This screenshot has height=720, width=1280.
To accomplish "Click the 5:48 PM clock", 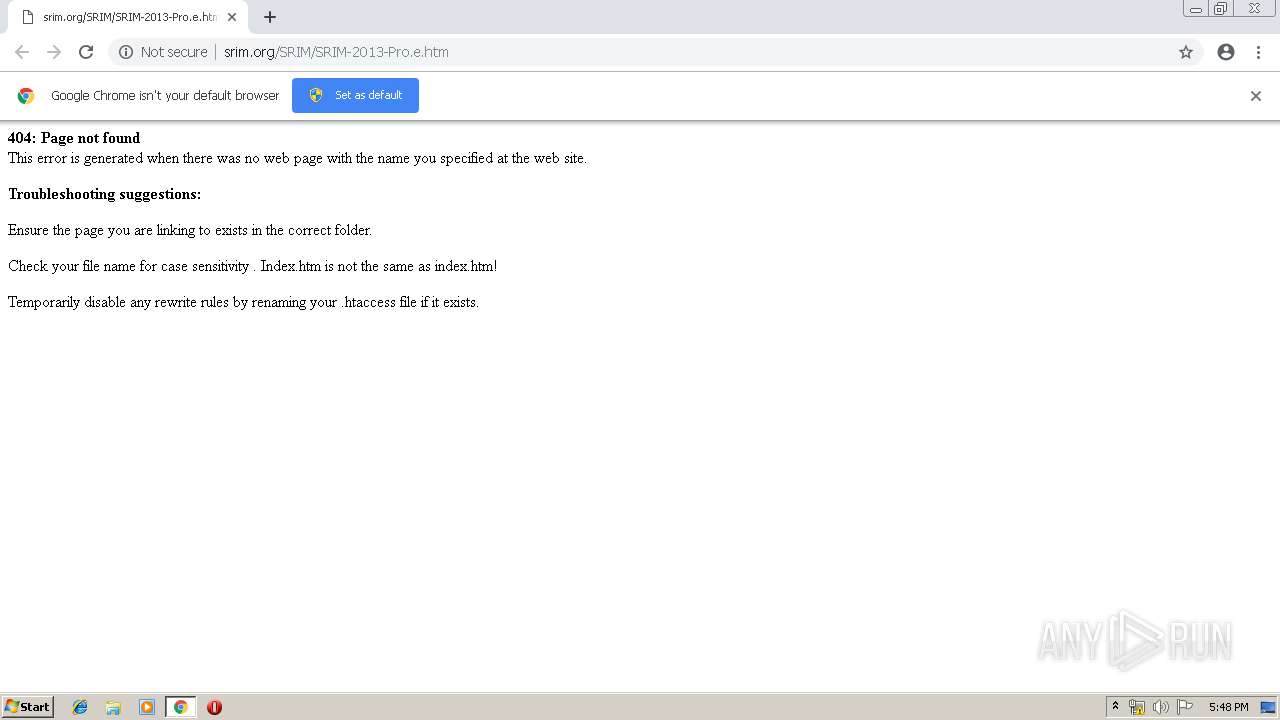I will [1228, 707].
